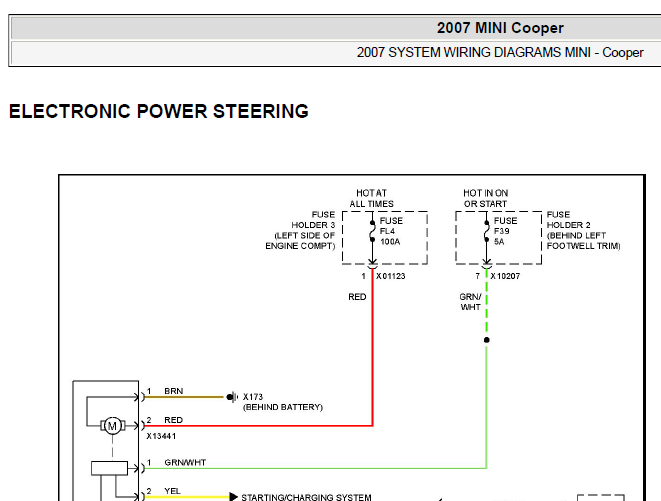Click 'X173 (BEHIND BATTERY)' label

point(282,402)
